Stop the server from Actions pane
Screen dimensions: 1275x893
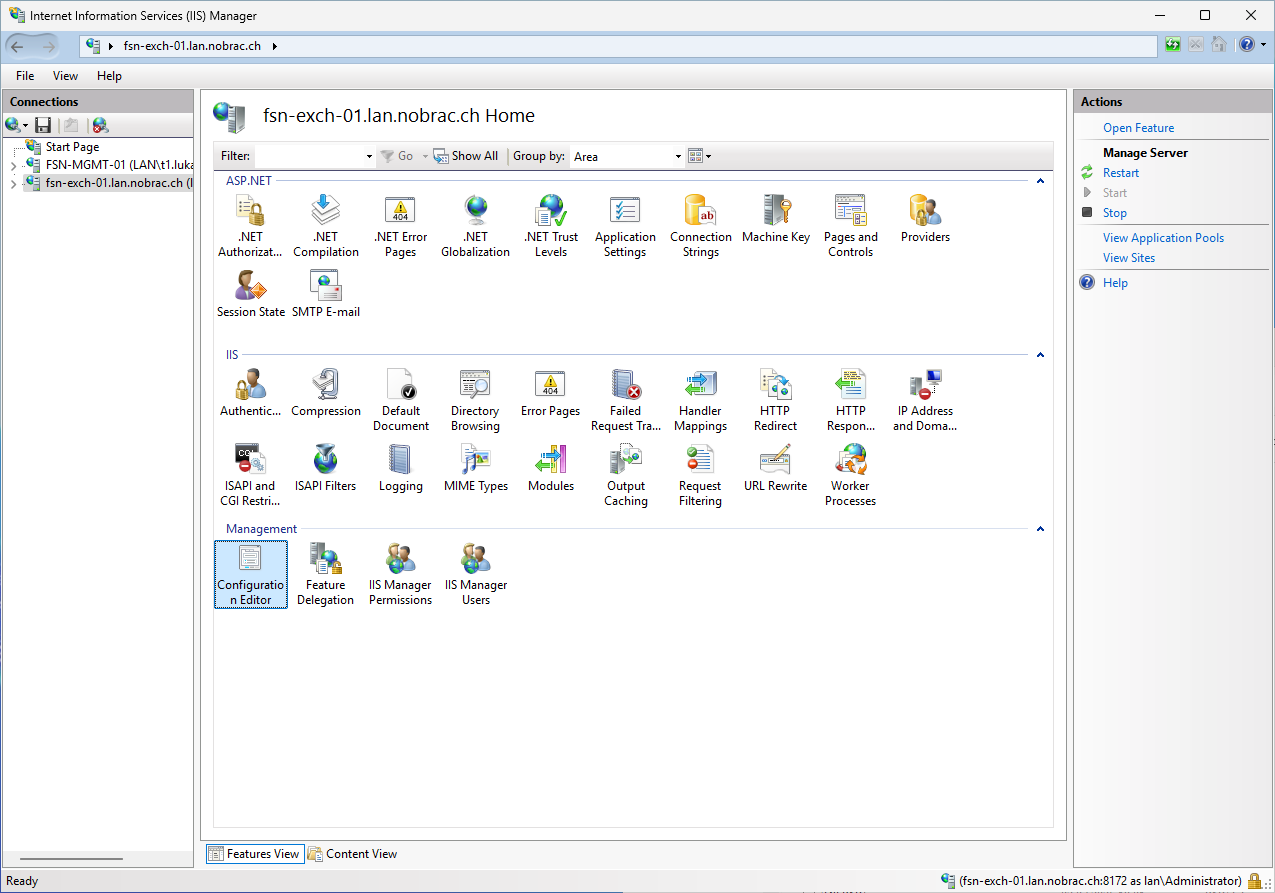(1115, 213)
